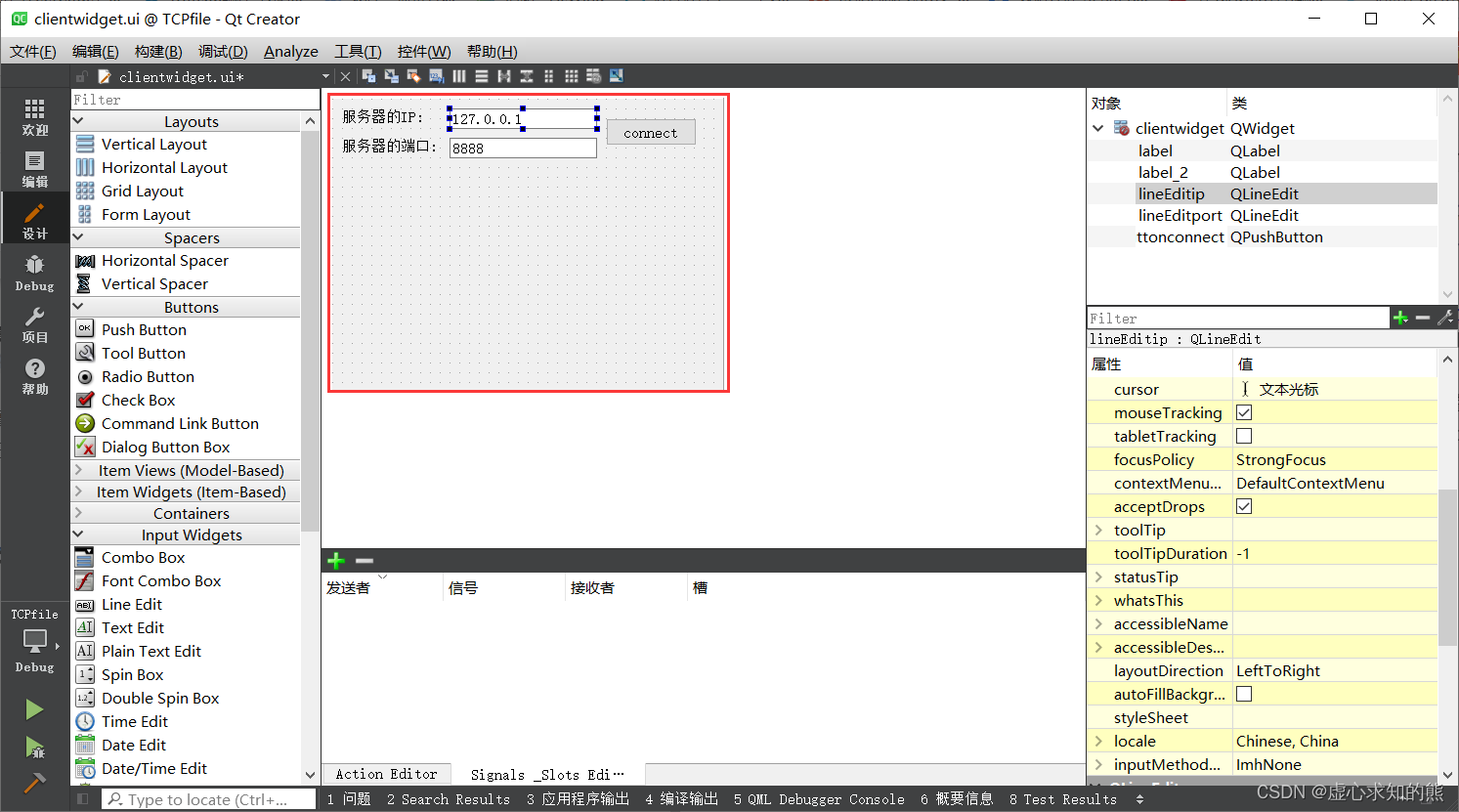This screenshot has height=812, width=1459.
Task: Add signal/slot connection with green plus
Action: pyautogui.click(x=336, y=561)
